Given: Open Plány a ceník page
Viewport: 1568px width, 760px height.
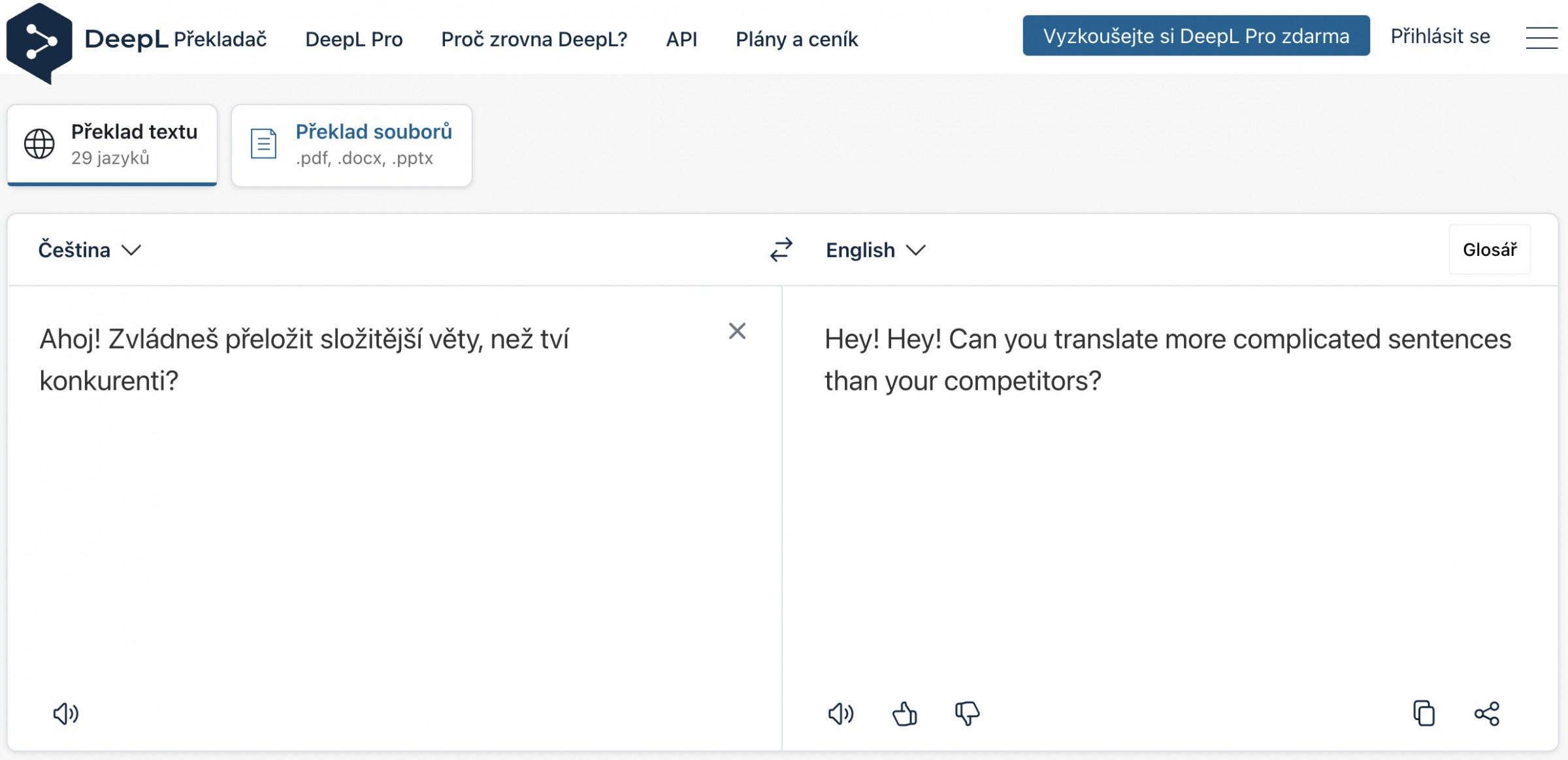Looking at the screenshot, I should tap(797, 39).
